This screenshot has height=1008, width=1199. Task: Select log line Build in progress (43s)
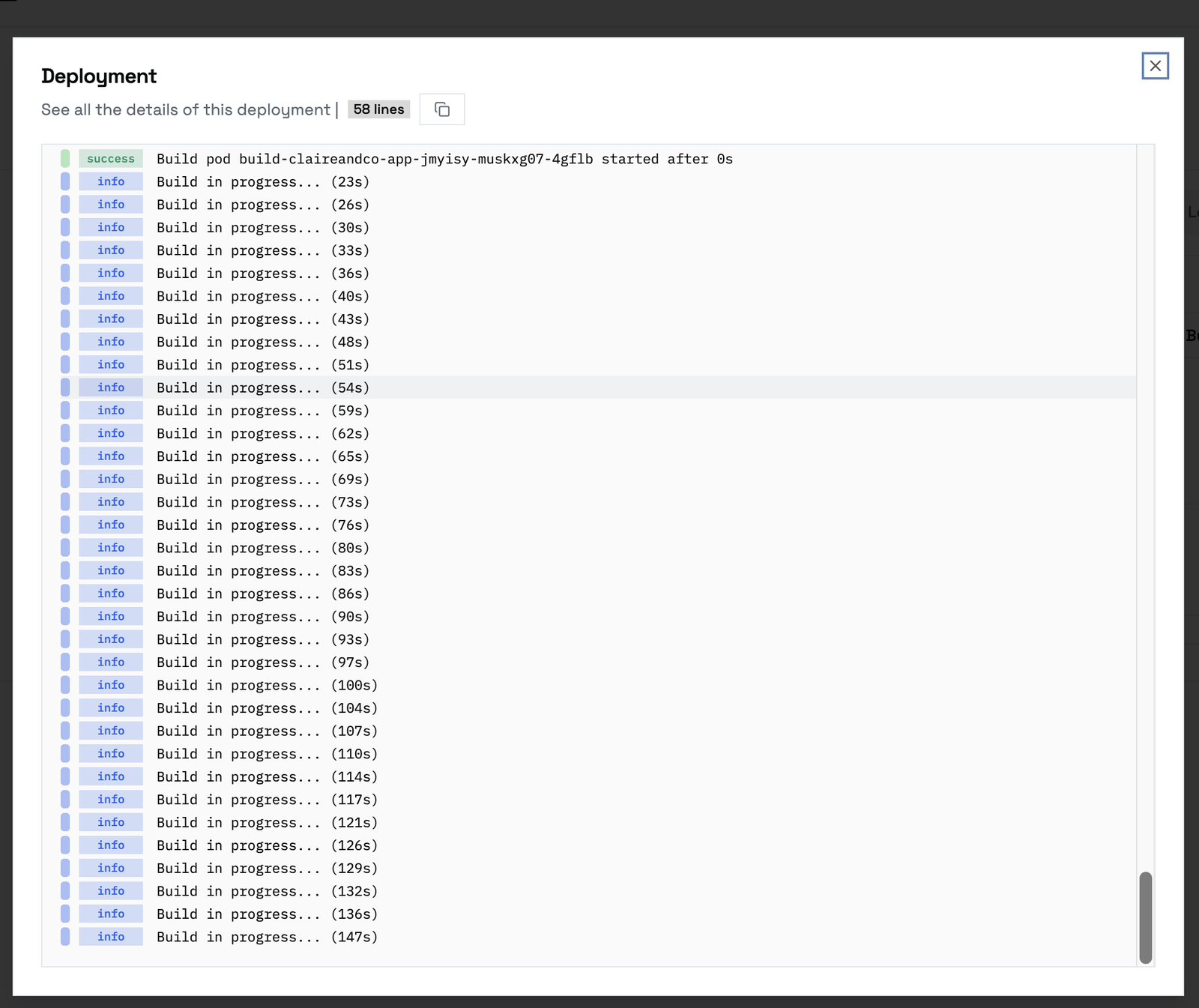point(589,319)
